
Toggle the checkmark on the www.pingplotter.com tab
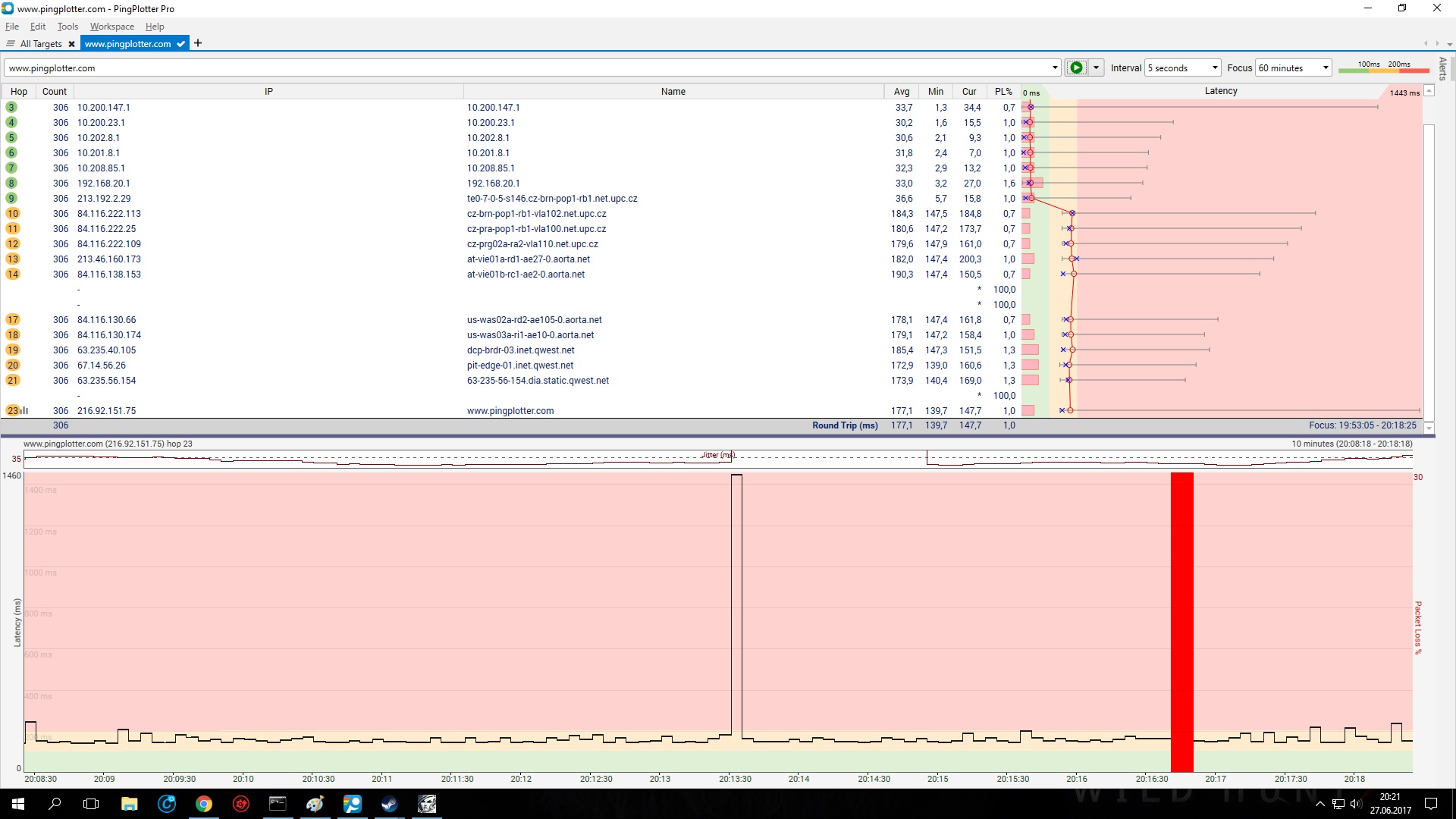[x=180, y=44]
